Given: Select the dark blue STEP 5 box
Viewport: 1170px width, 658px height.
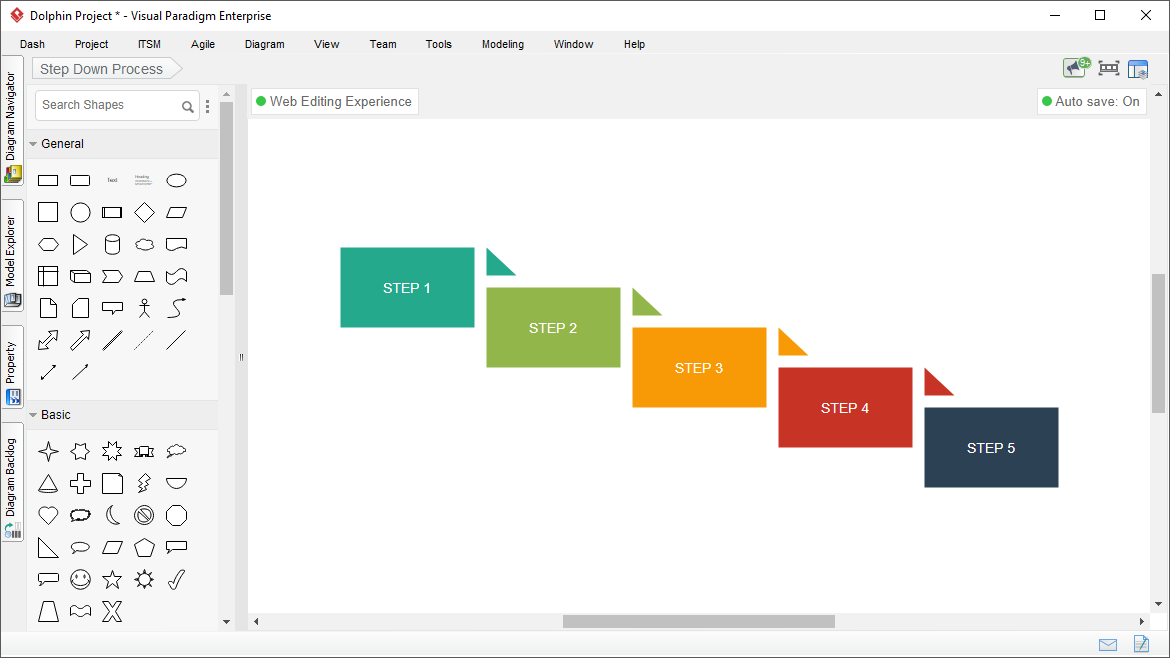Looking at the screenshot, I should [991, 448].
